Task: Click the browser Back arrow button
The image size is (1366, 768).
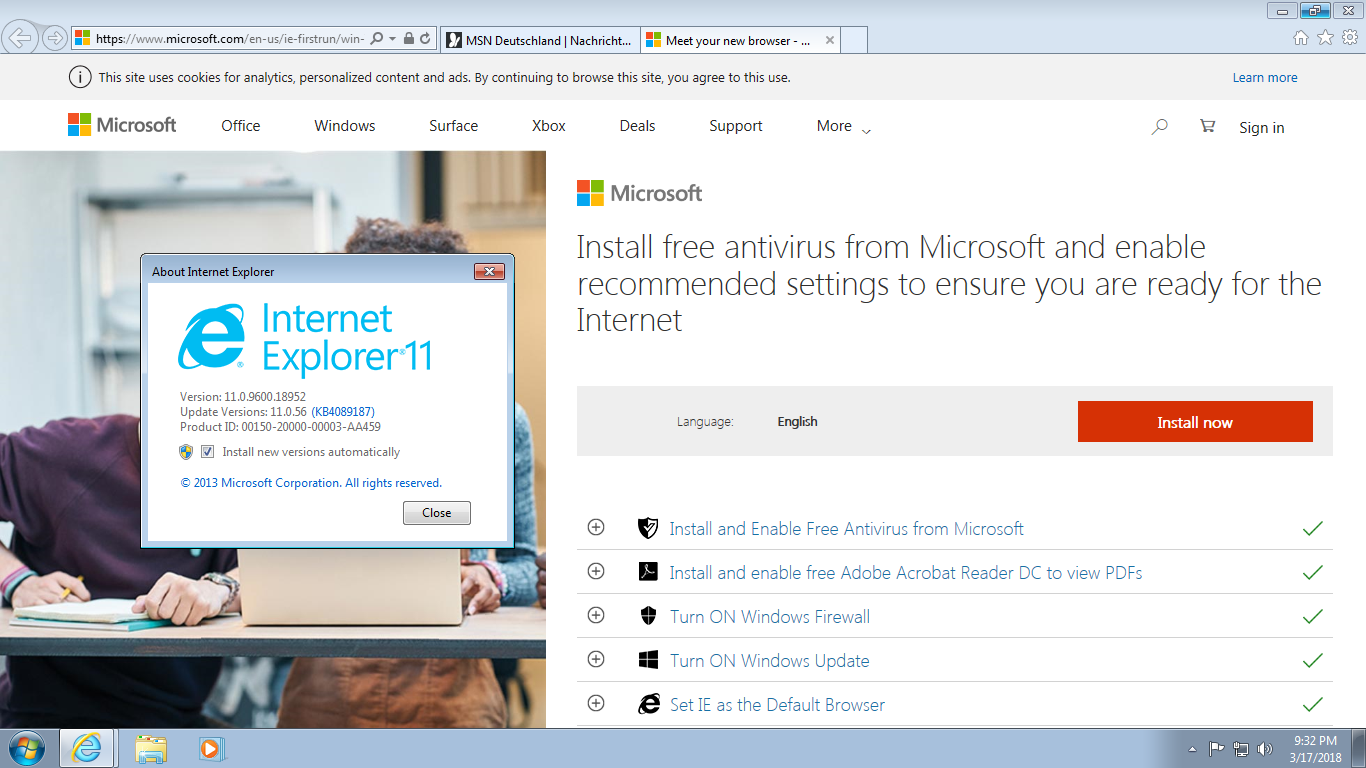Action: (20, 39)
